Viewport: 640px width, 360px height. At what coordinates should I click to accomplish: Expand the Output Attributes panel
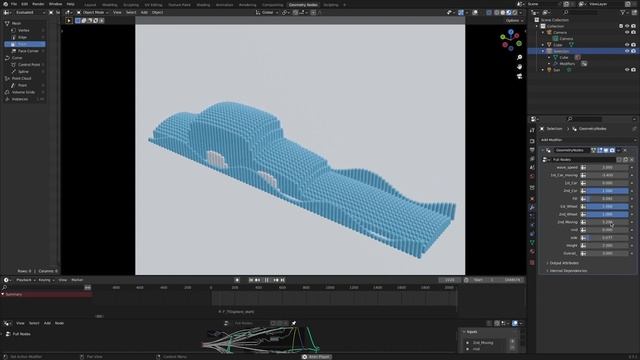click(x=564, y=263)
